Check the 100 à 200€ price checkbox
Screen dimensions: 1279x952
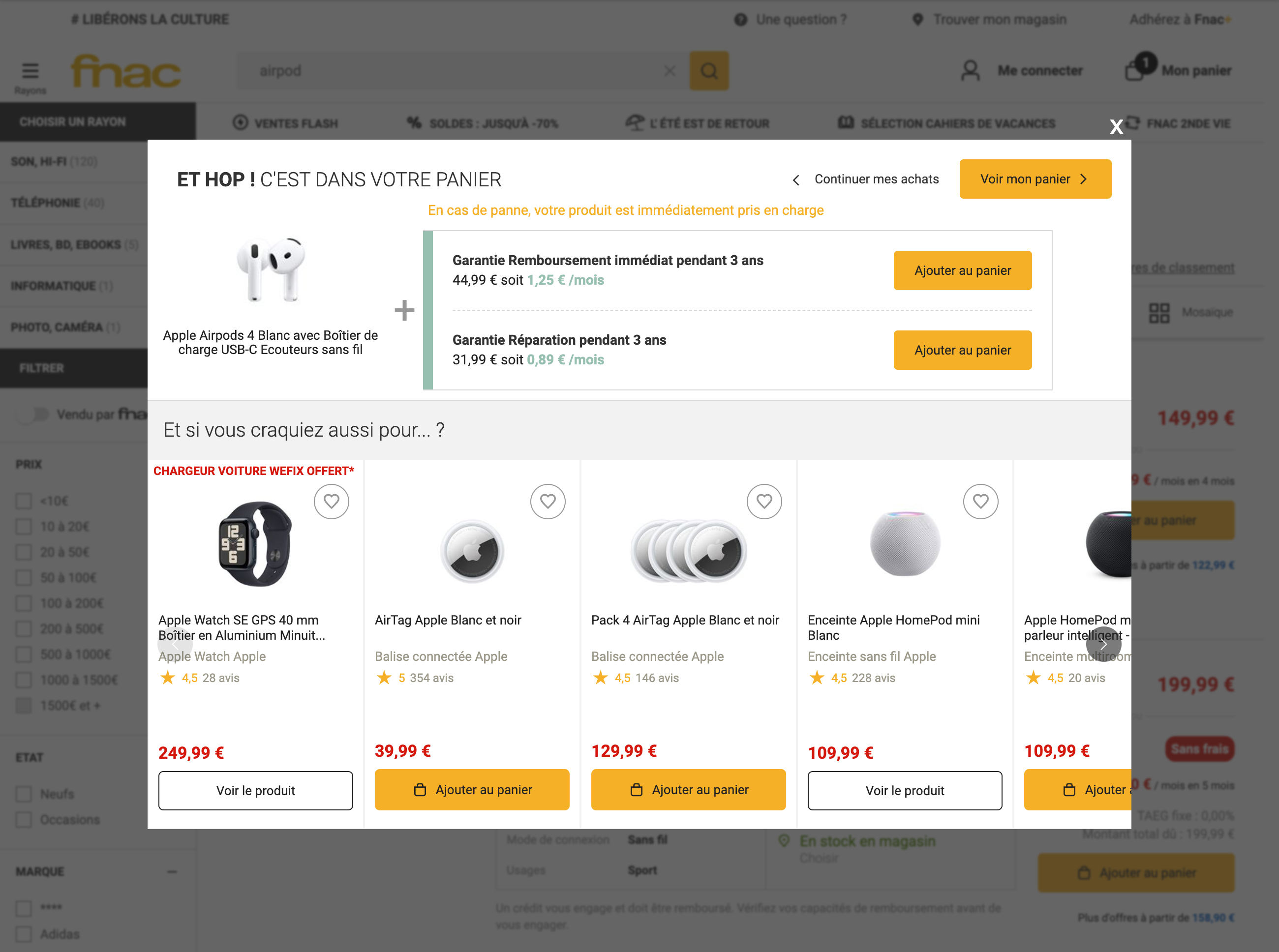23,603
